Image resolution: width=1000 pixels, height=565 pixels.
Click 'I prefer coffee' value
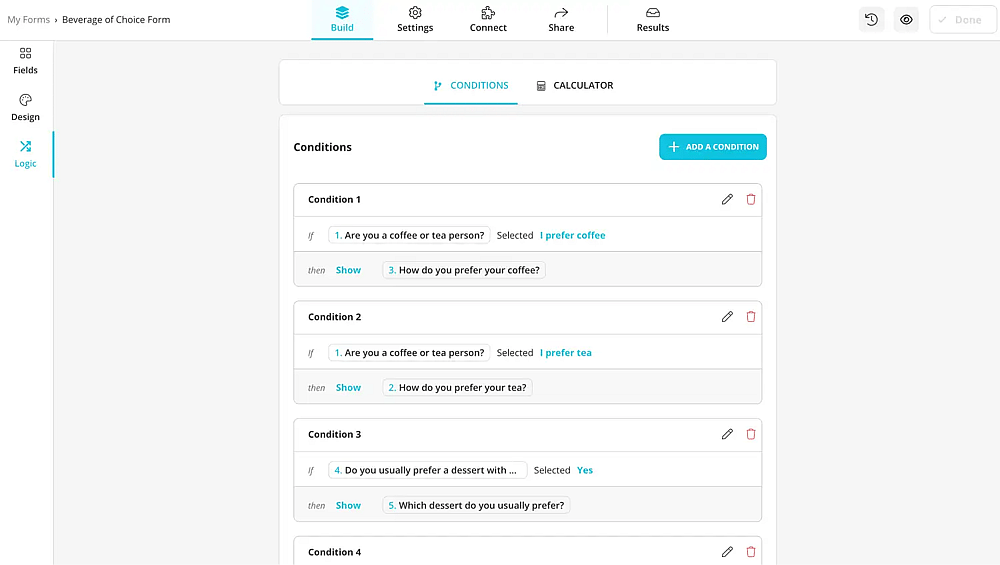tap(573, 235)
